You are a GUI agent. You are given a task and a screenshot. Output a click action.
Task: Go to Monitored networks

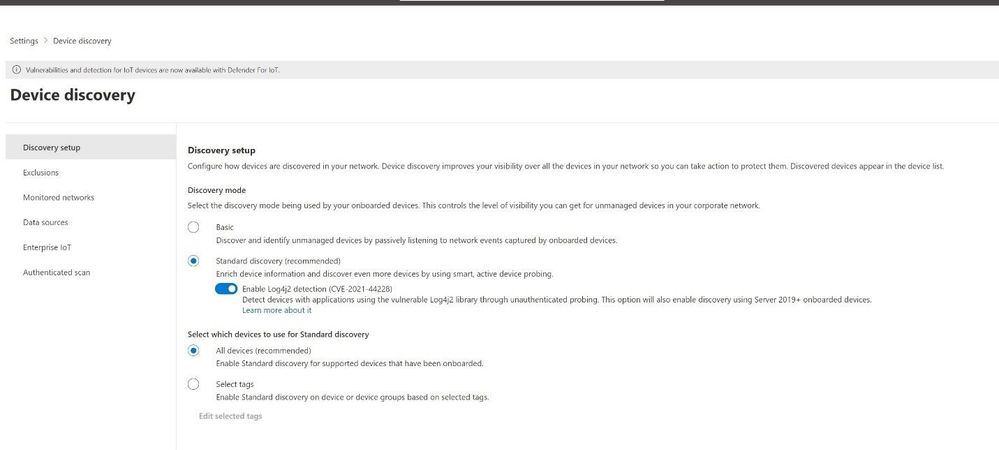coord(58,198)
